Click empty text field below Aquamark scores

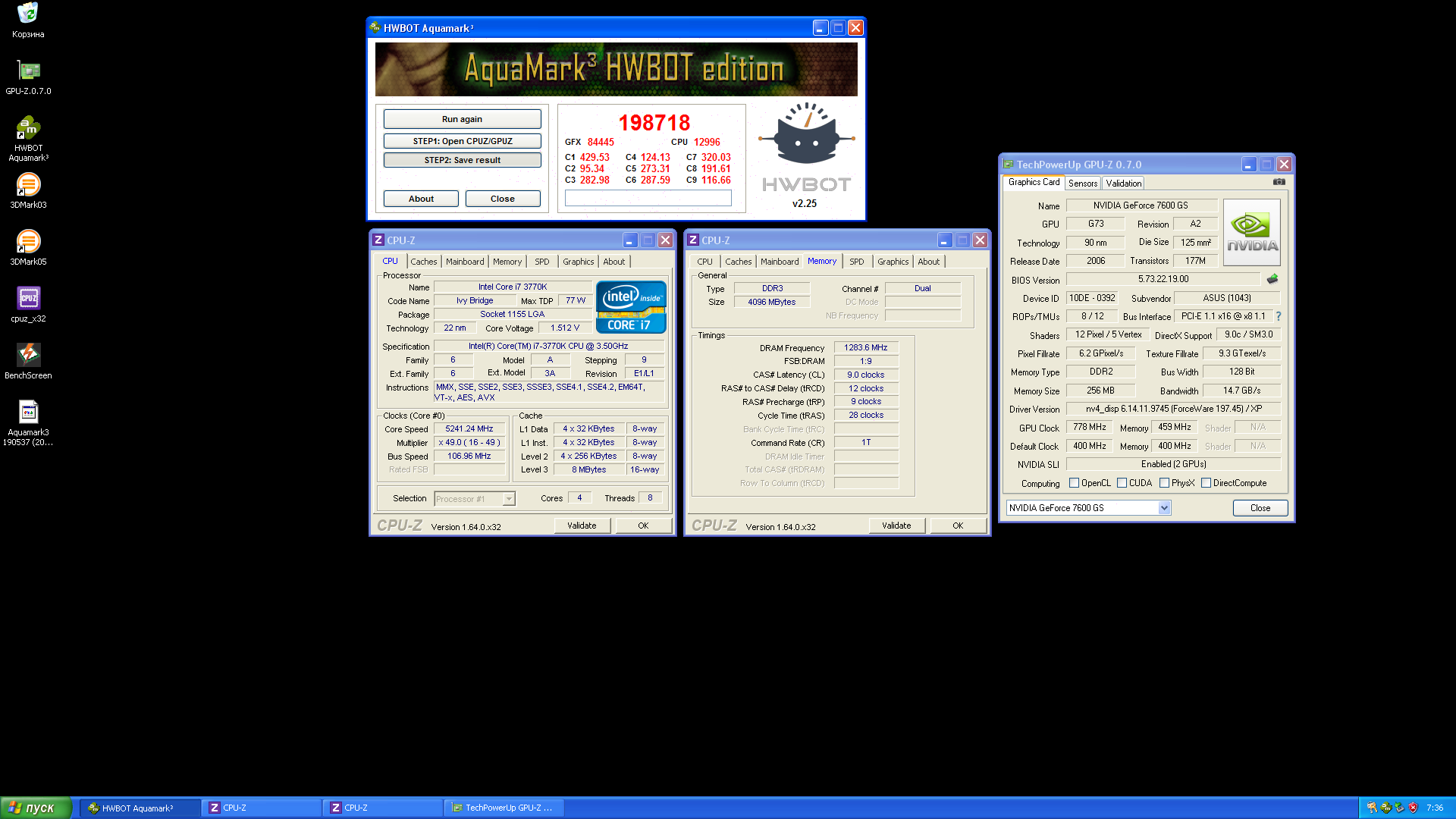point(648,198)
